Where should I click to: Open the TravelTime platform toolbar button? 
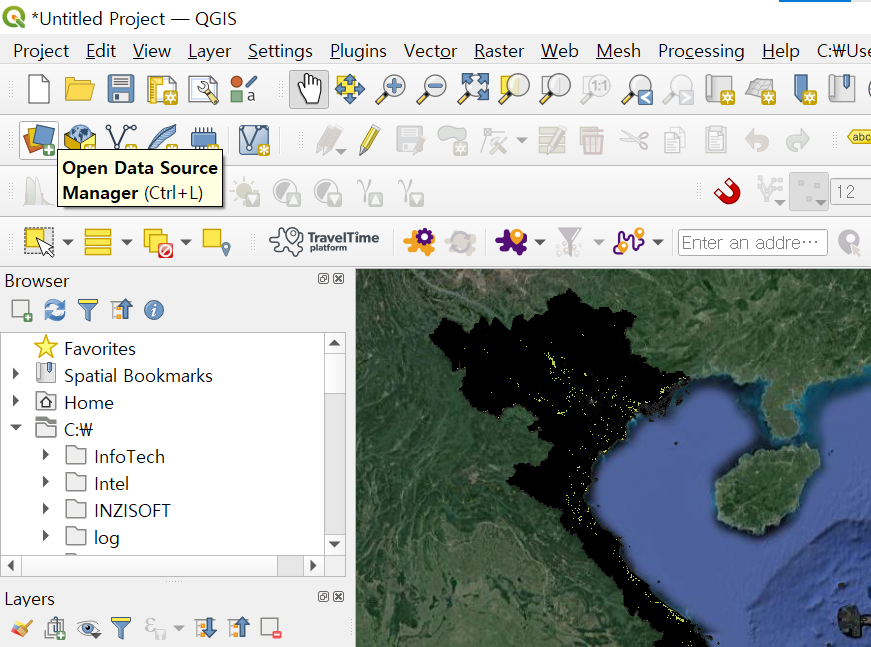tap(324, 242)
